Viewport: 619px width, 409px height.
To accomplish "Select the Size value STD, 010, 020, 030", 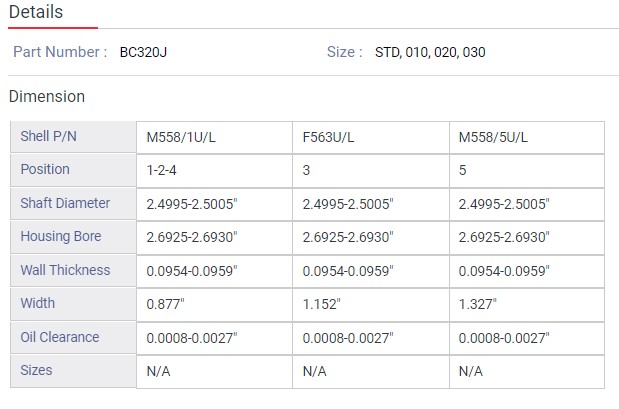I will (430, 52).
